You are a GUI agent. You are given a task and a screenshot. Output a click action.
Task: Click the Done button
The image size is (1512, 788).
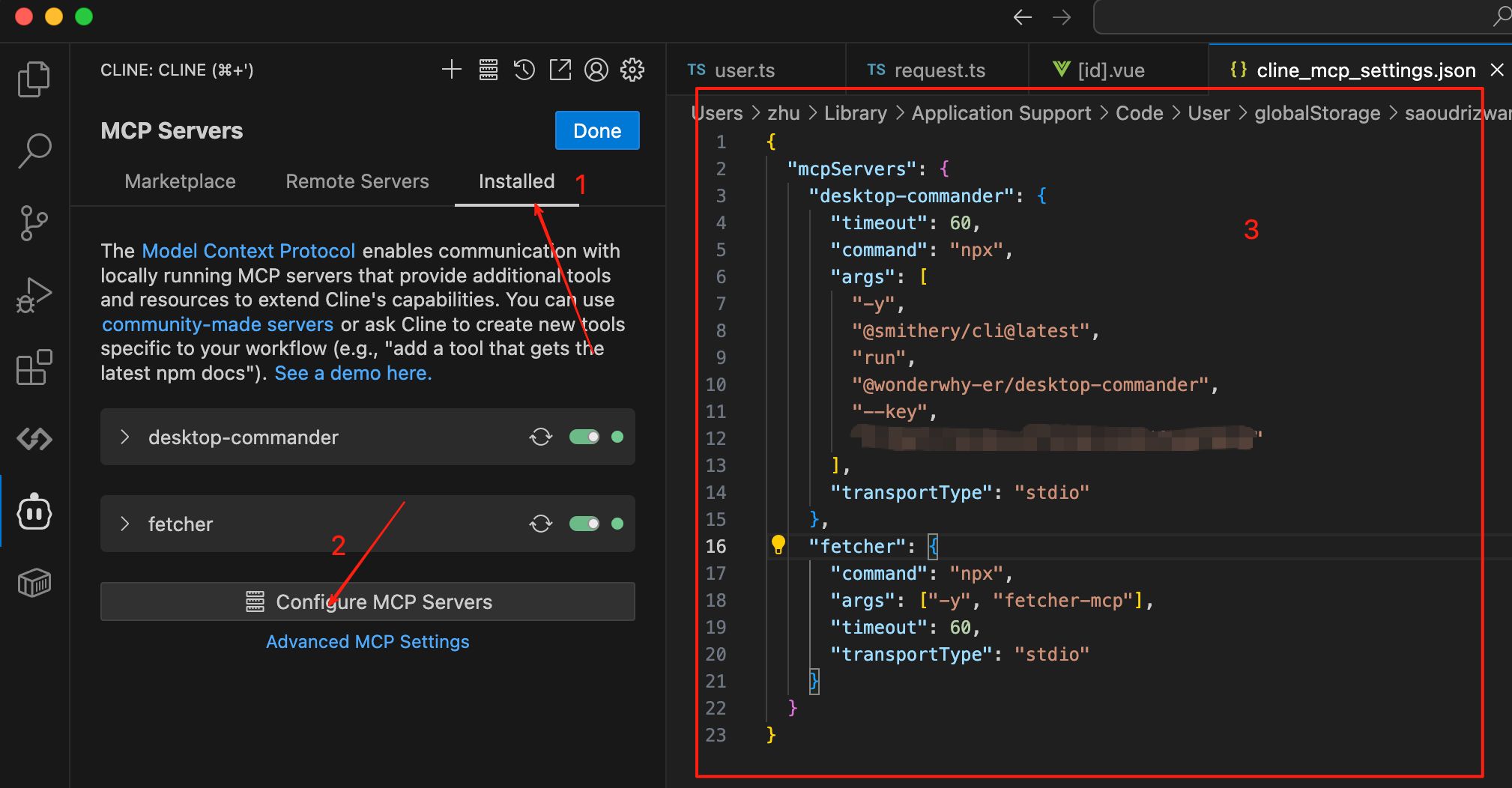point(597,130)
